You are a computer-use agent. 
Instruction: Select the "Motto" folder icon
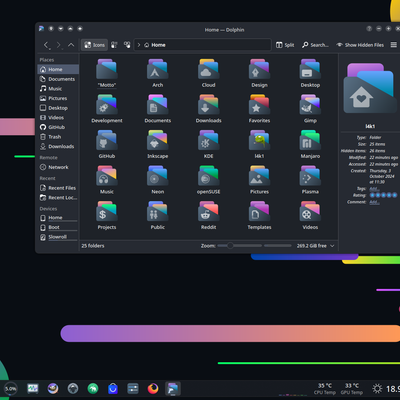[x=107, y=69]
